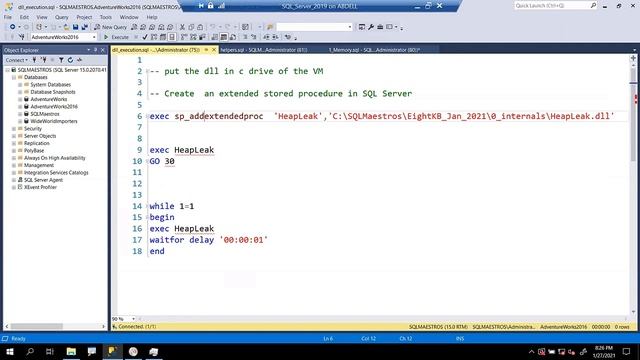The height and width of the screenshot is (360, 640).
Task: Click Object Explorer disconnect plug icon
Action: (x=43, y=60)
